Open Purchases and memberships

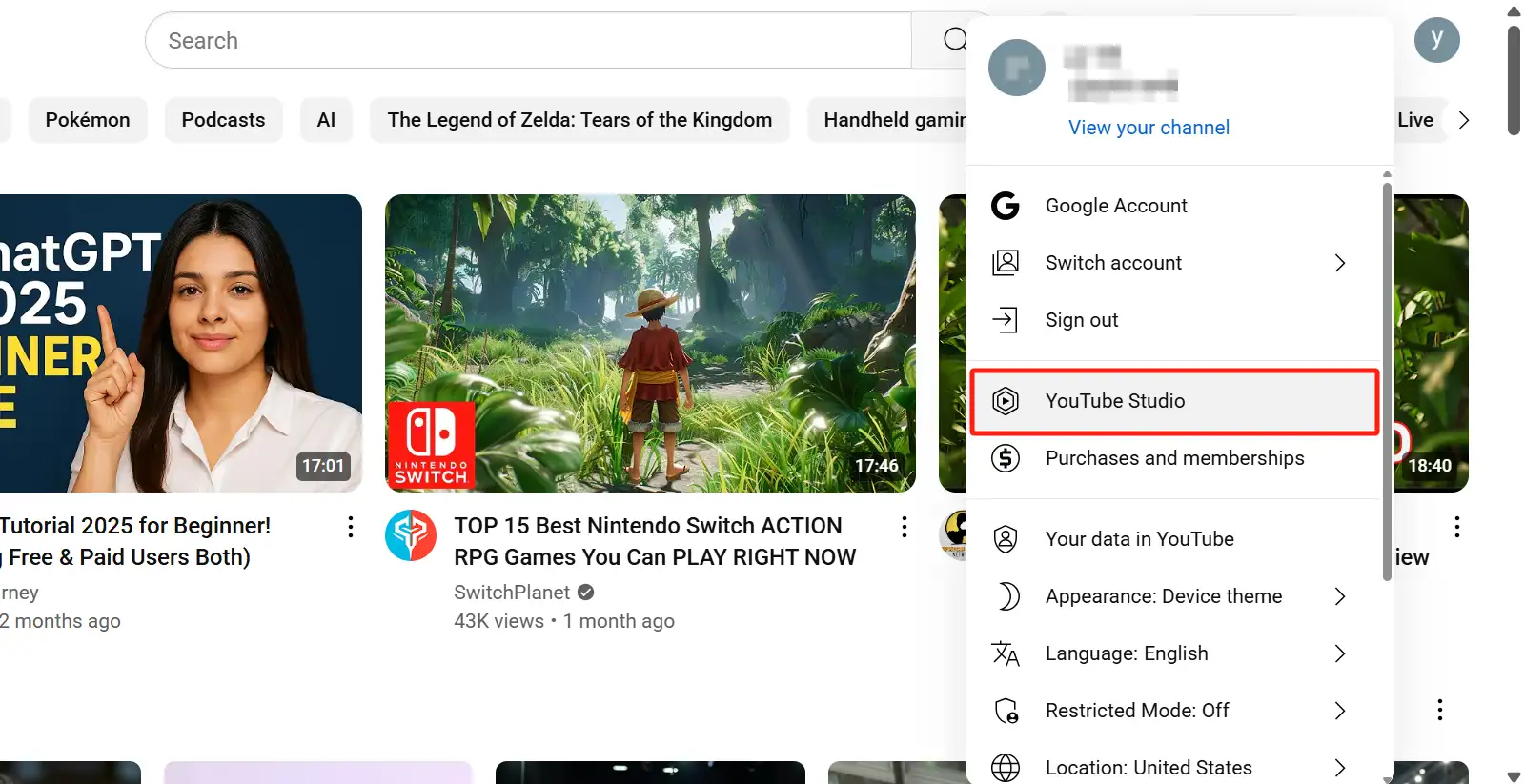(1174, 458)
